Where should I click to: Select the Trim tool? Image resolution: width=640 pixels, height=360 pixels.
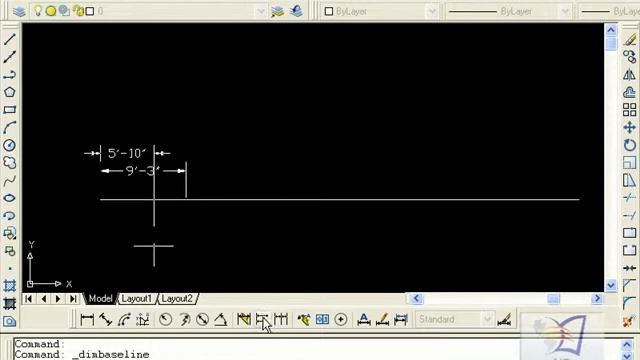point(629,198)
